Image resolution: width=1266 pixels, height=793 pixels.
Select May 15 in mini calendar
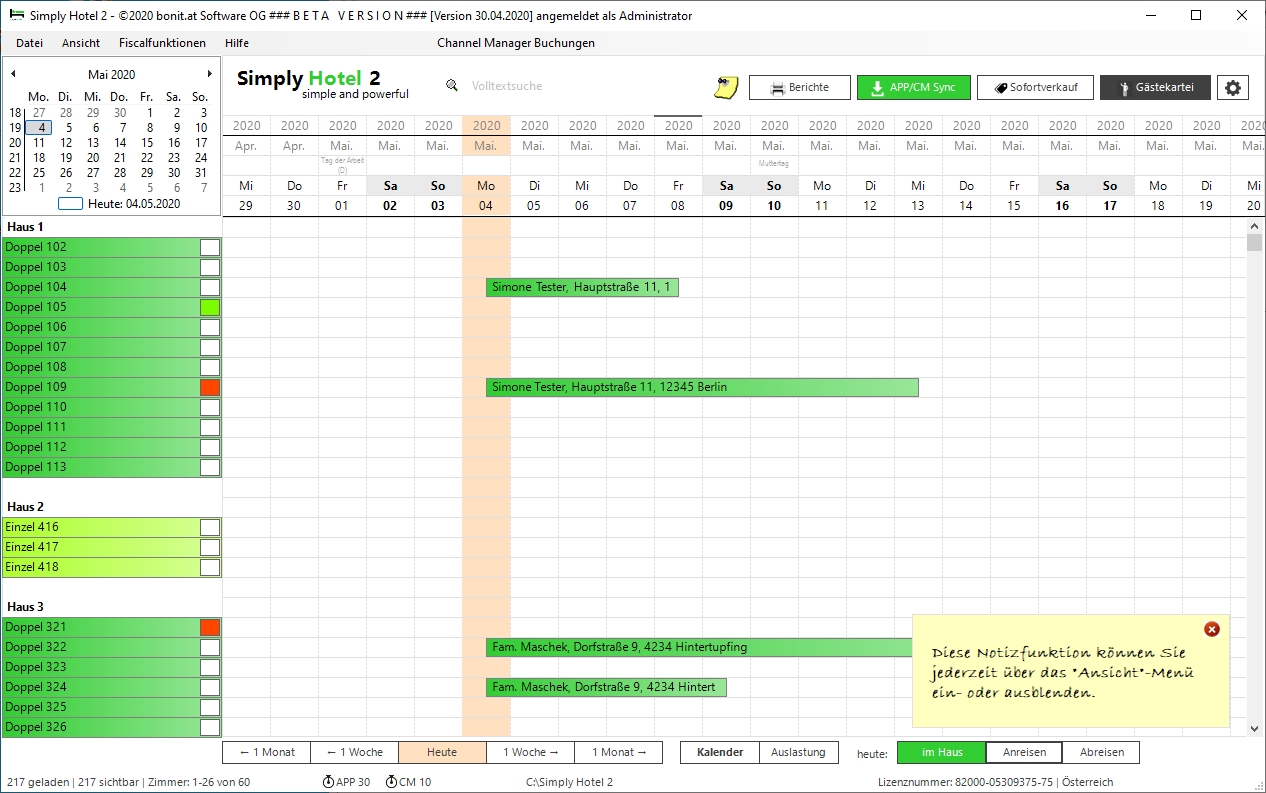tap(148, 142)
